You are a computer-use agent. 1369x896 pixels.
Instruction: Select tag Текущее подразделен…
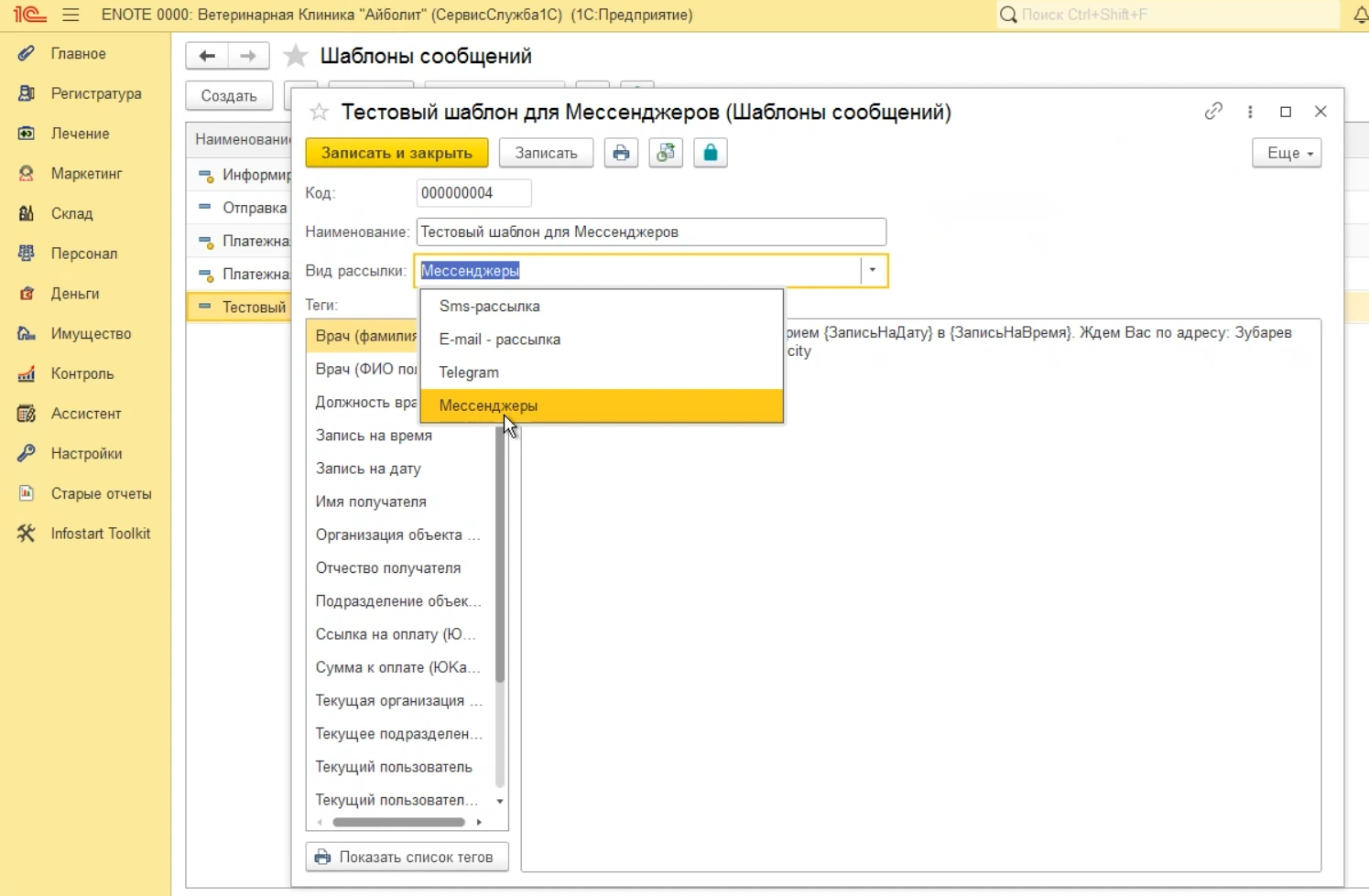pyautogui.click(x=400, y=734)
